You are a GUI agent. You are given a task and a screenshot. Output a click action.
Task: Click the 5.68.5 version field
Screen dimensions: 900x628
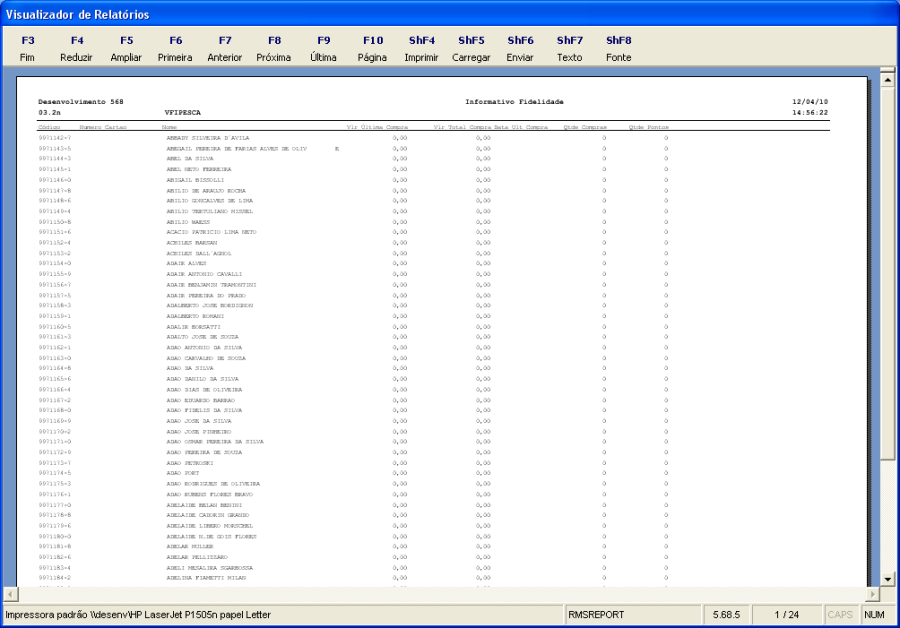(727, 615)
